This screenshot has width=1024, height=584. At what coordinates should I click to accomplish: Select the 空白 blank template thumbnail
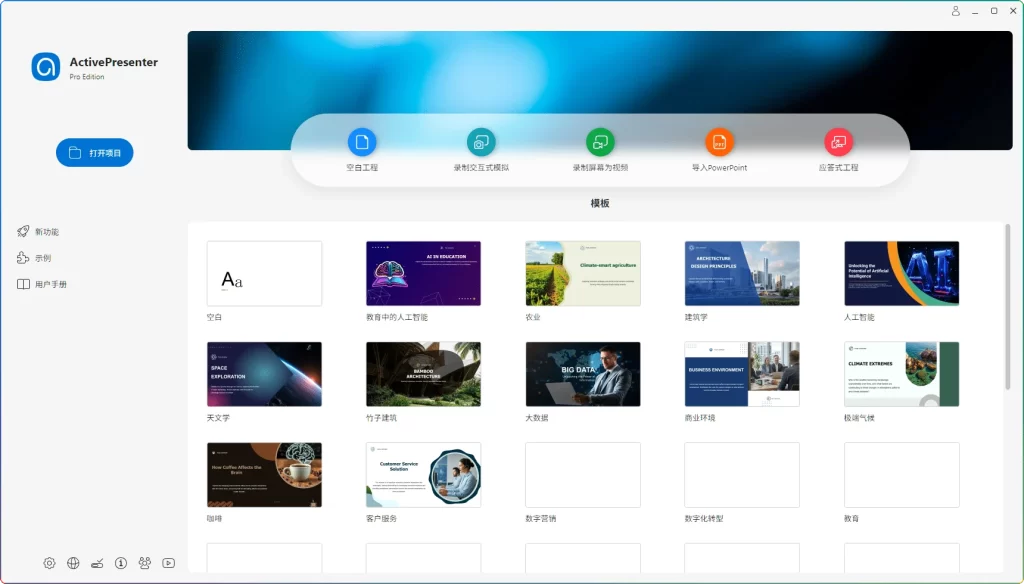264,273
